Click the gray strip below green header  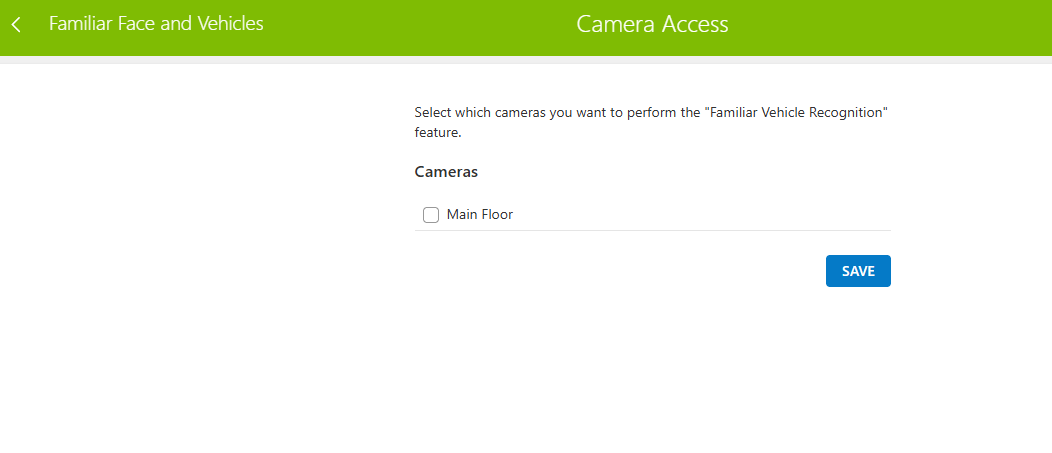(526, 60)
